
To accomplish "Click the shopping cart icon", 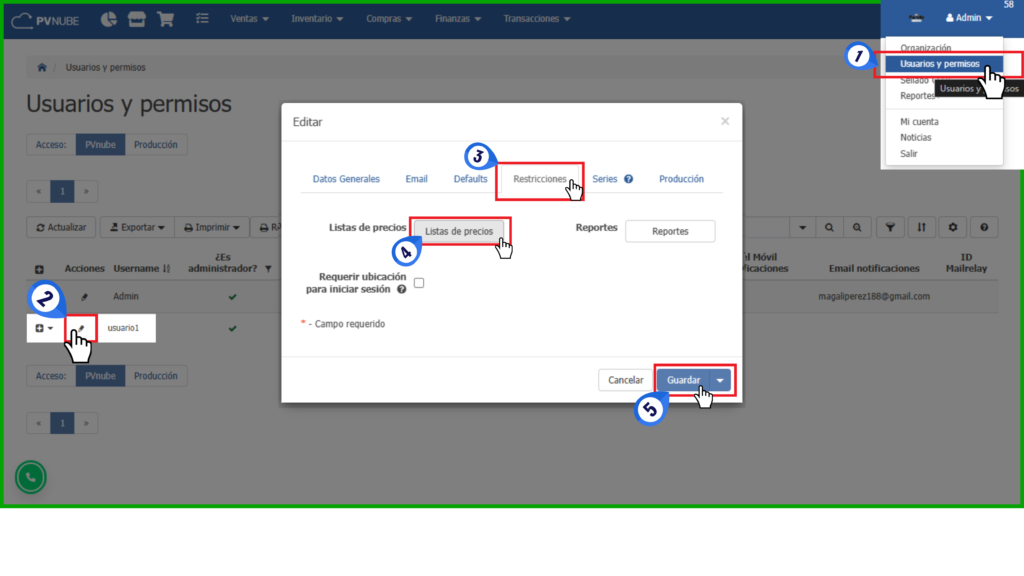I will coord(166,19).
